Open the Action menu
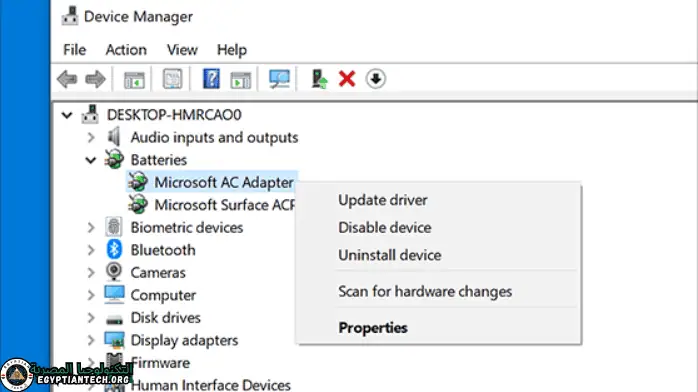Viewport: 698px width, 392px height. pyautogui.click(x=126, y=50)
